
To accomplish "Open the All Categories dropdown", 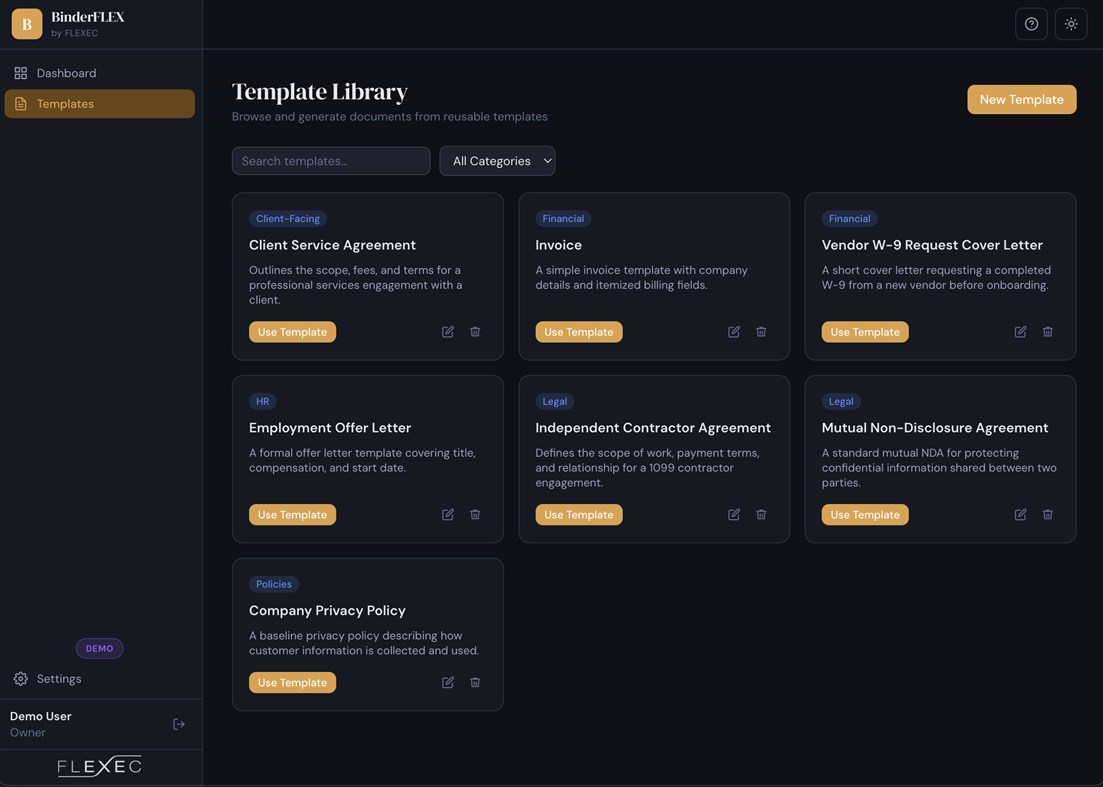I will 497,161.
